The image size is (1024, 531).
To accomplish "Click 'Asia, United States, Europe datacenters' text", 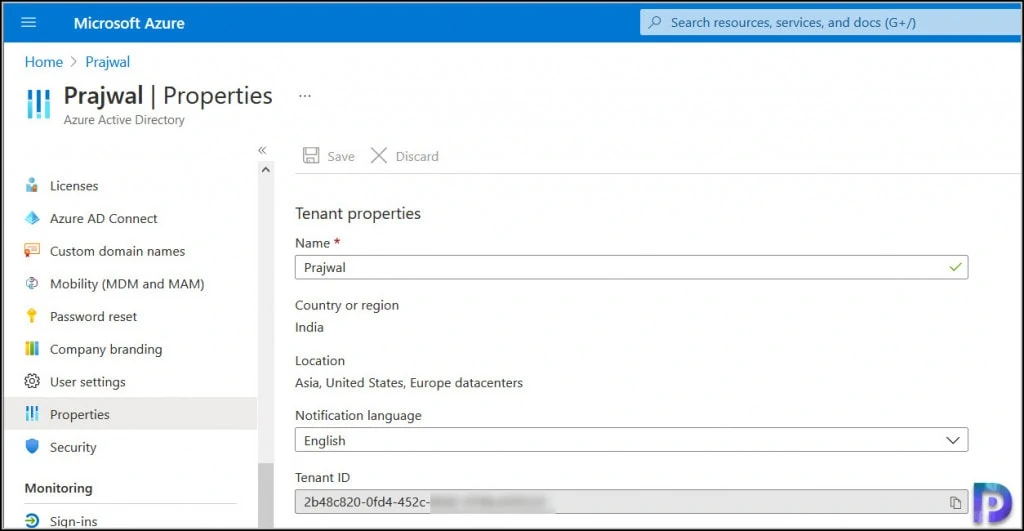I will point(409,383).
